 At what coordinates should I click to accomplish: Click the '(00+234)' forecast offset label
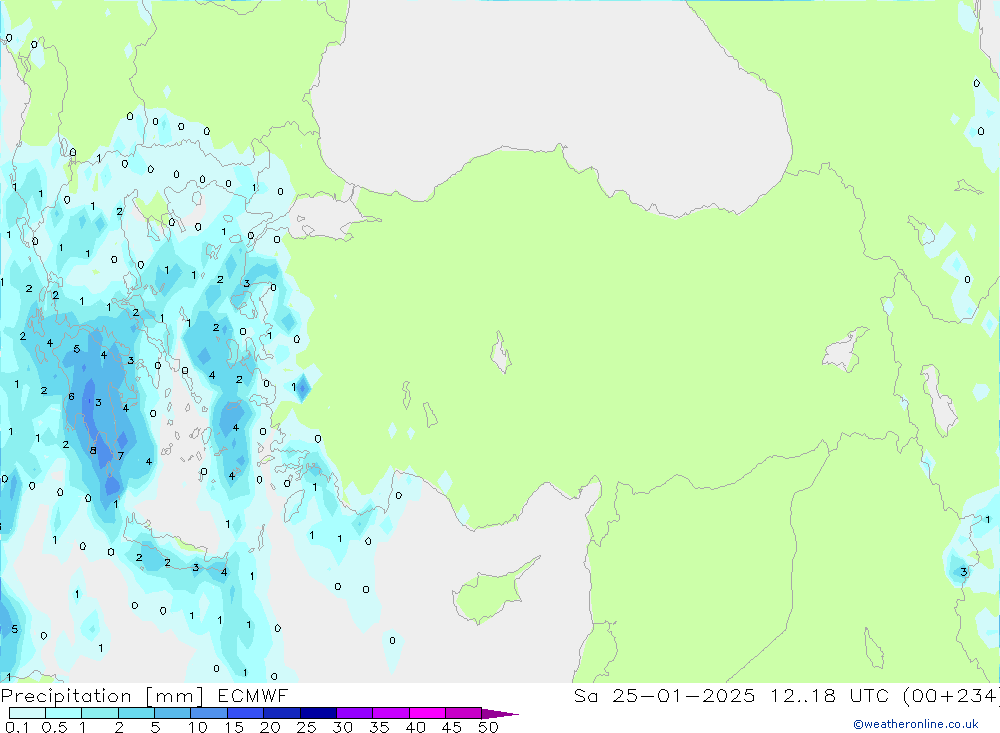949,696
